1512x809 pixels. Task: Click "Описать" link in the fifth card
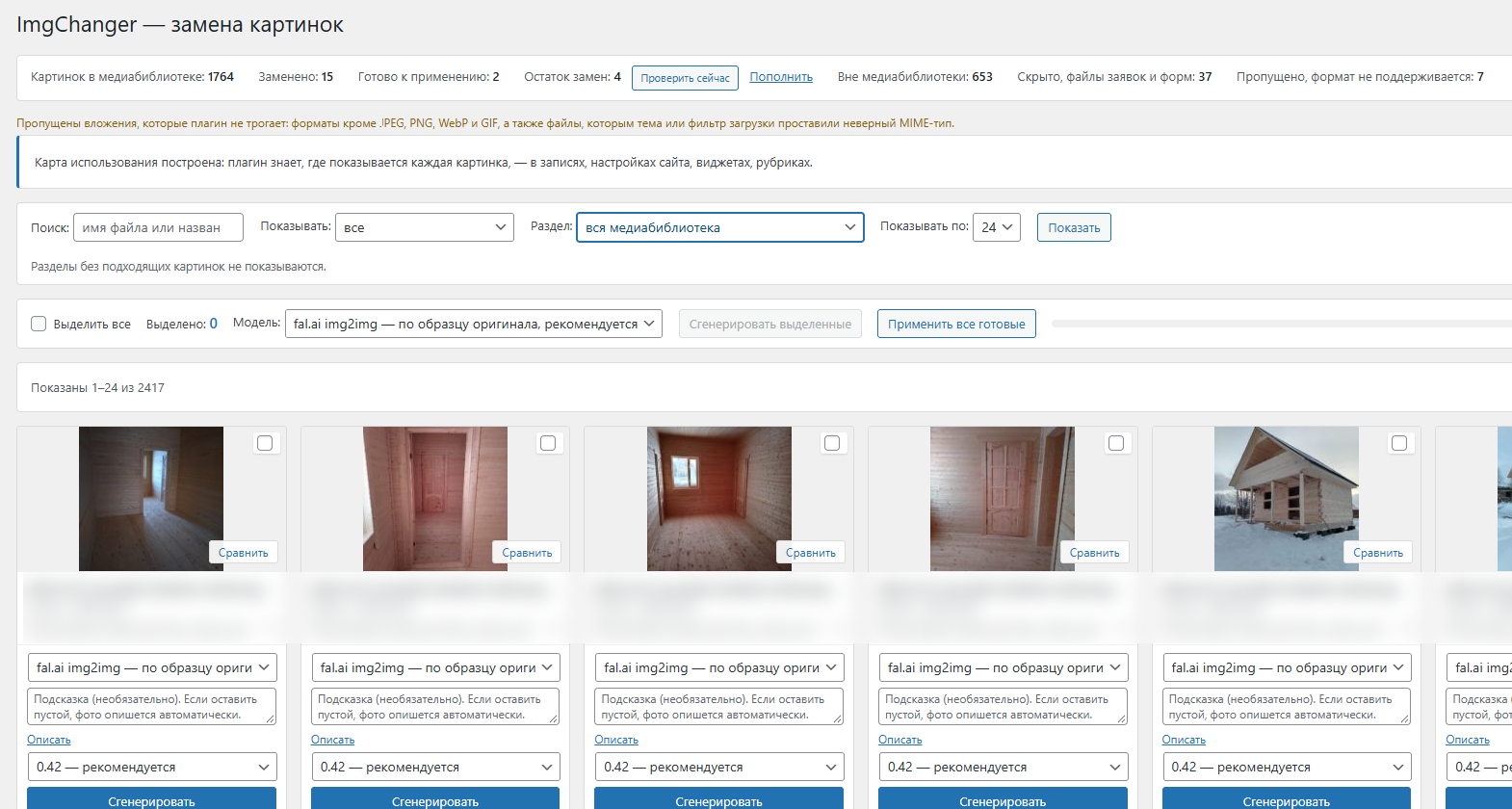1184,740
